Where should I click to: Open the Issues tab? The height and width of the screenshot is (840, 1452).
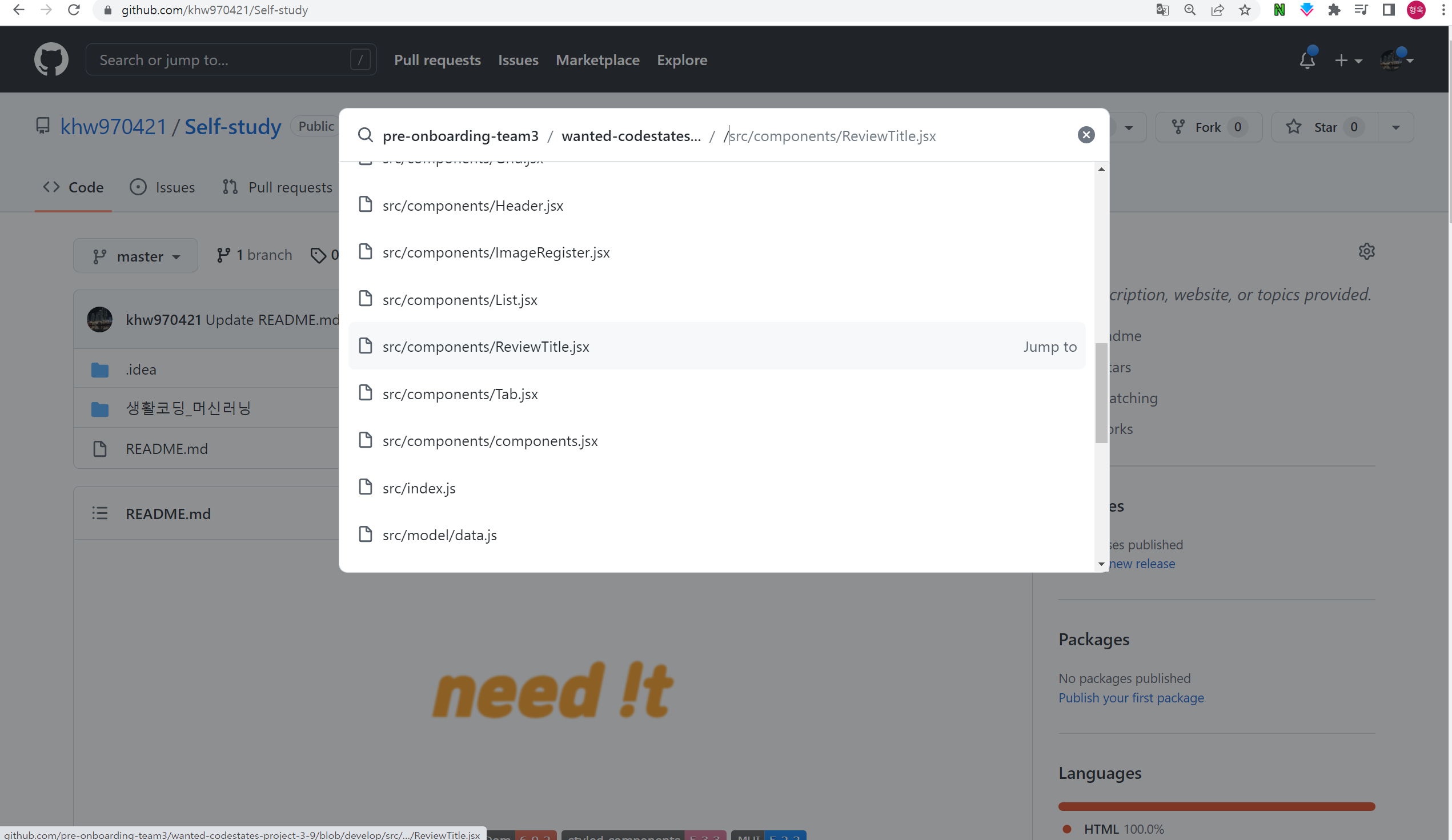[x=162, y=187]
